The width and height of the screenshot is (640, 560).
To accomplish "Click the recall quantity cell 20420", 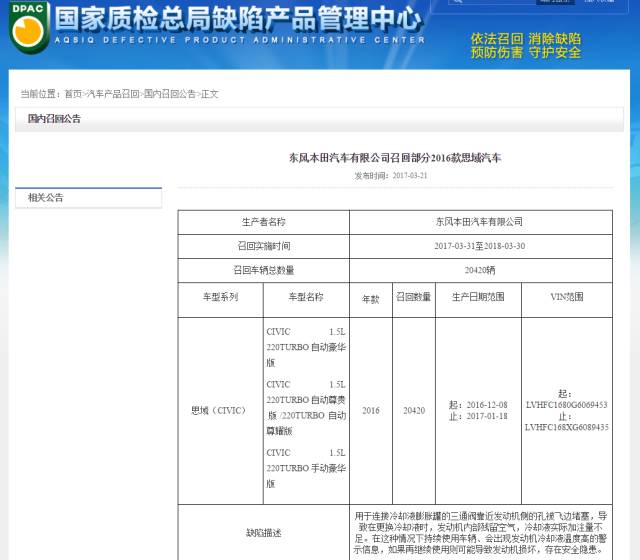I will point(414,411).
